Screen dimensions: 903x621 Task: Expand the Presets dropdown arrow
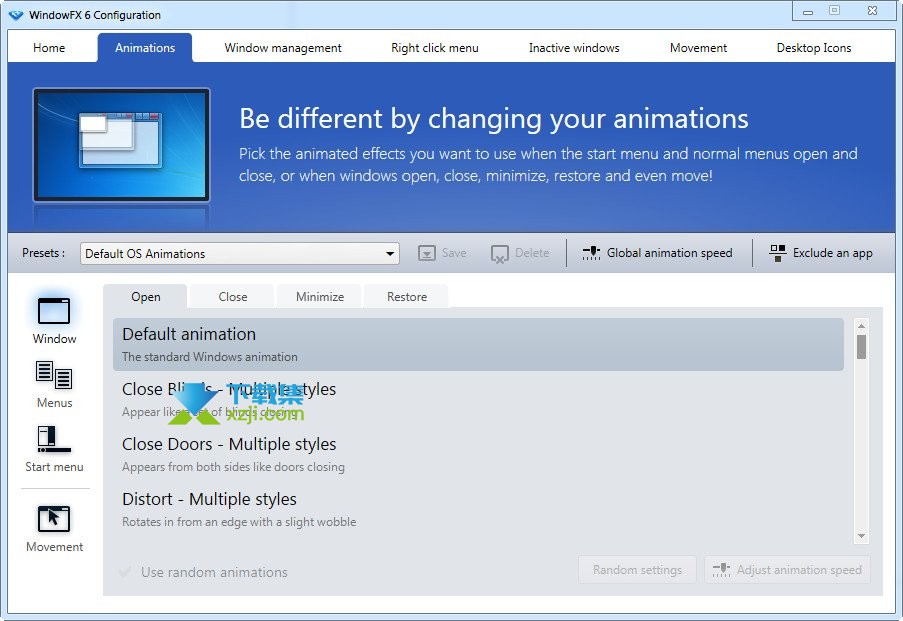coord(390,253)
